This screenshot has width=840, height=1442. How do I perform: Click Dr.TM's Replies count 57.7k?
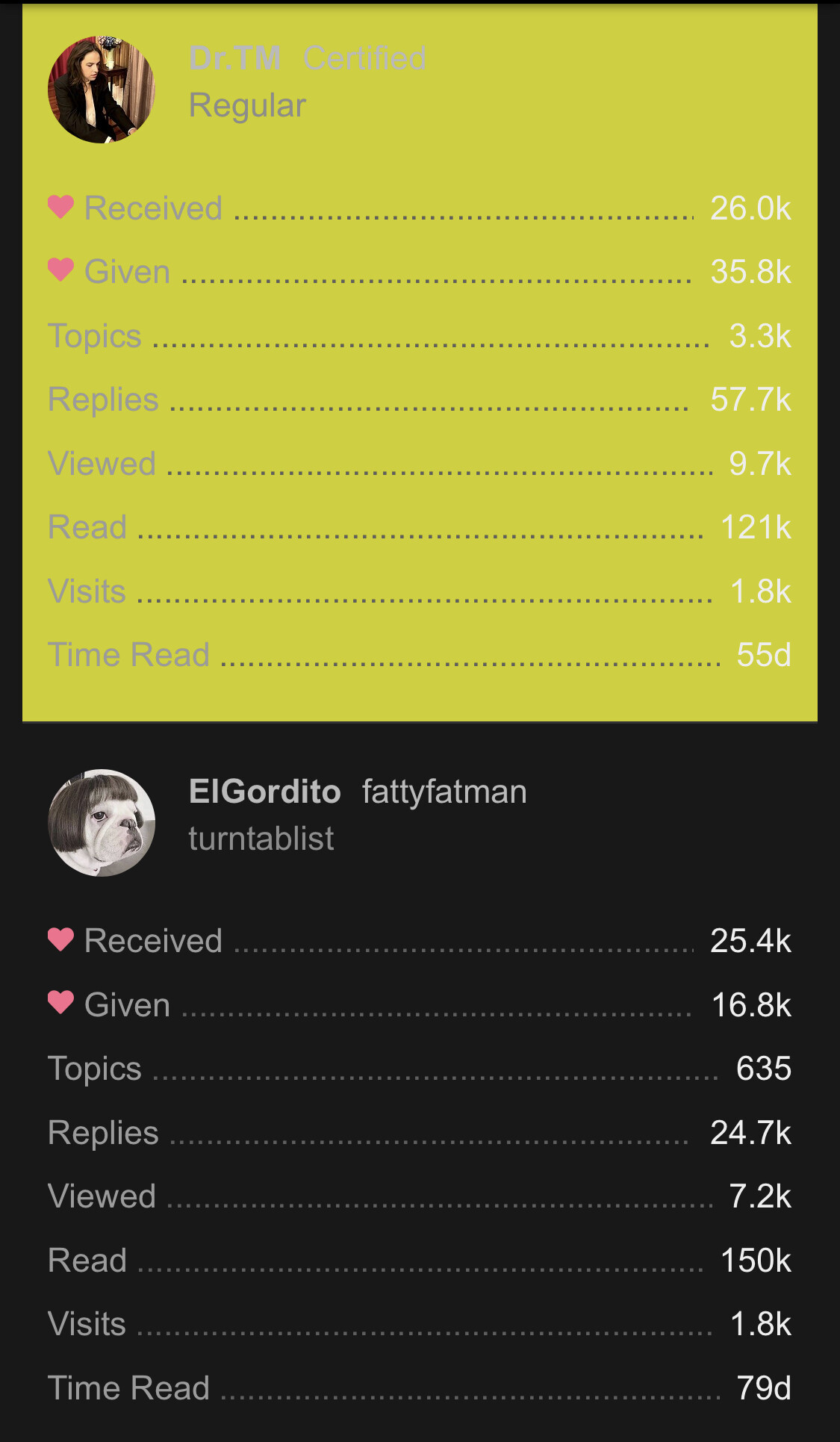(750, 400)
